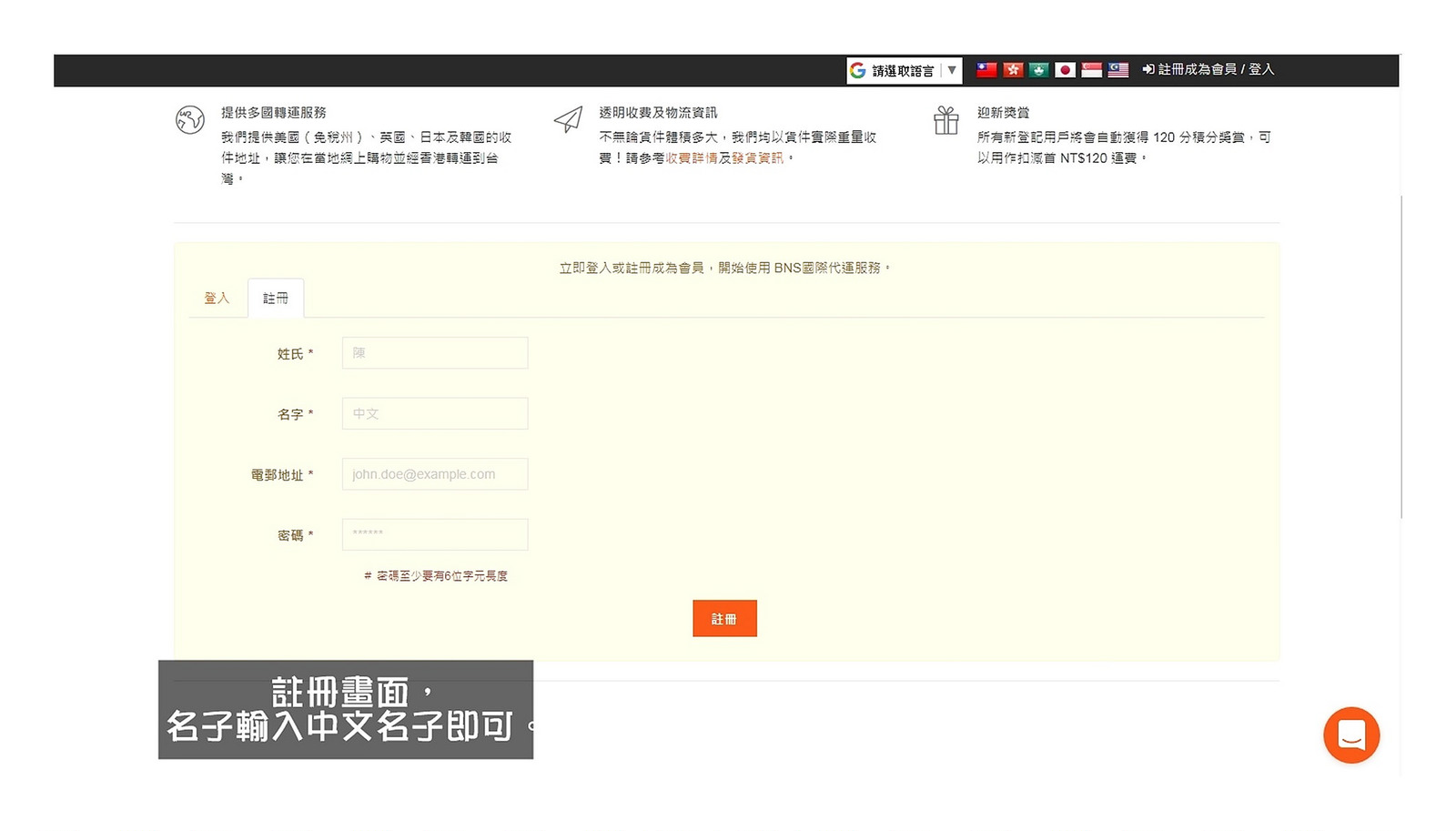
Task: Click the paper plane icon
Action: [x=568, y=120]
